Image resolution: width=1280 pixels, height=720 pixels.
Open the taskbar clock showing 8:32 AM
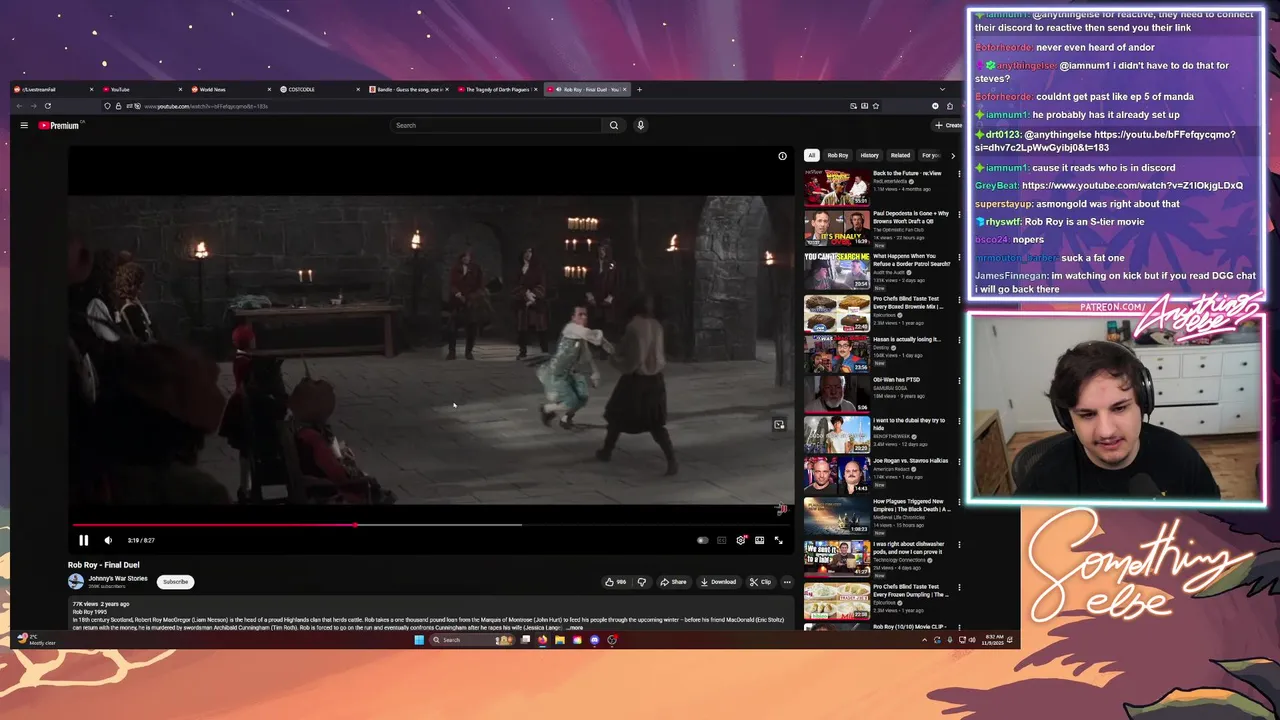(993, 639)
